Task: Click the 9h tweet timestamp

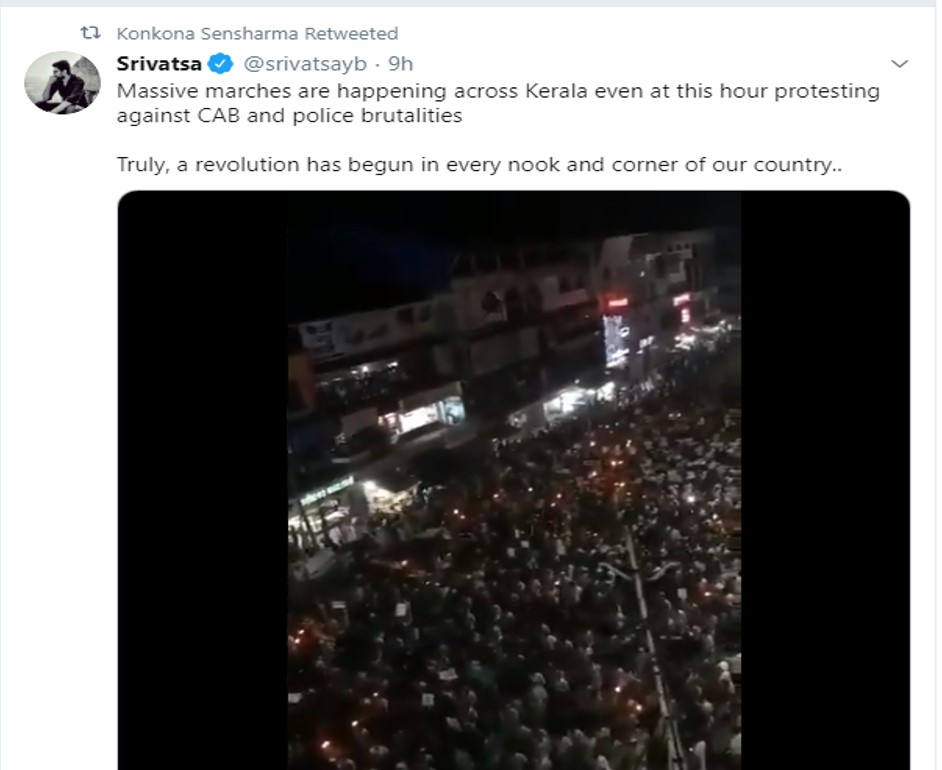Action: coord(401,64)
